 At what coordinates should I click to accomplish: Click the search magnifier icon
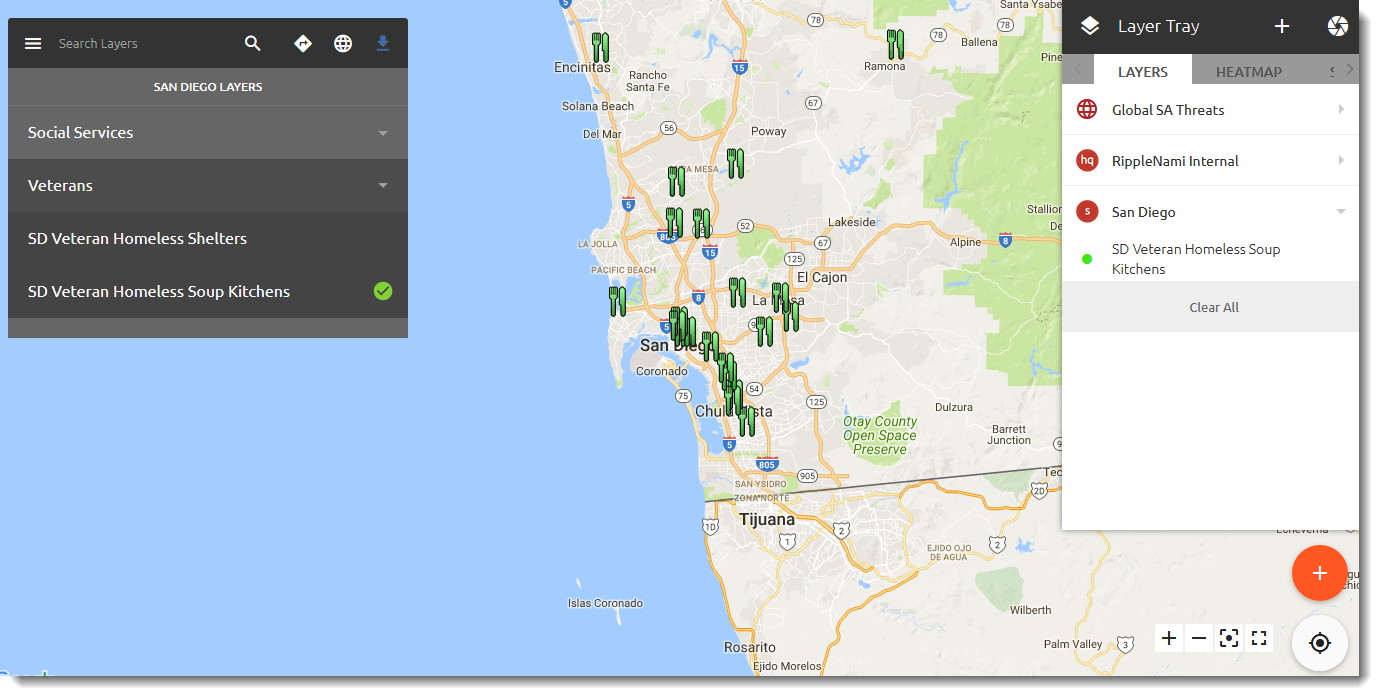coord(252,43)
